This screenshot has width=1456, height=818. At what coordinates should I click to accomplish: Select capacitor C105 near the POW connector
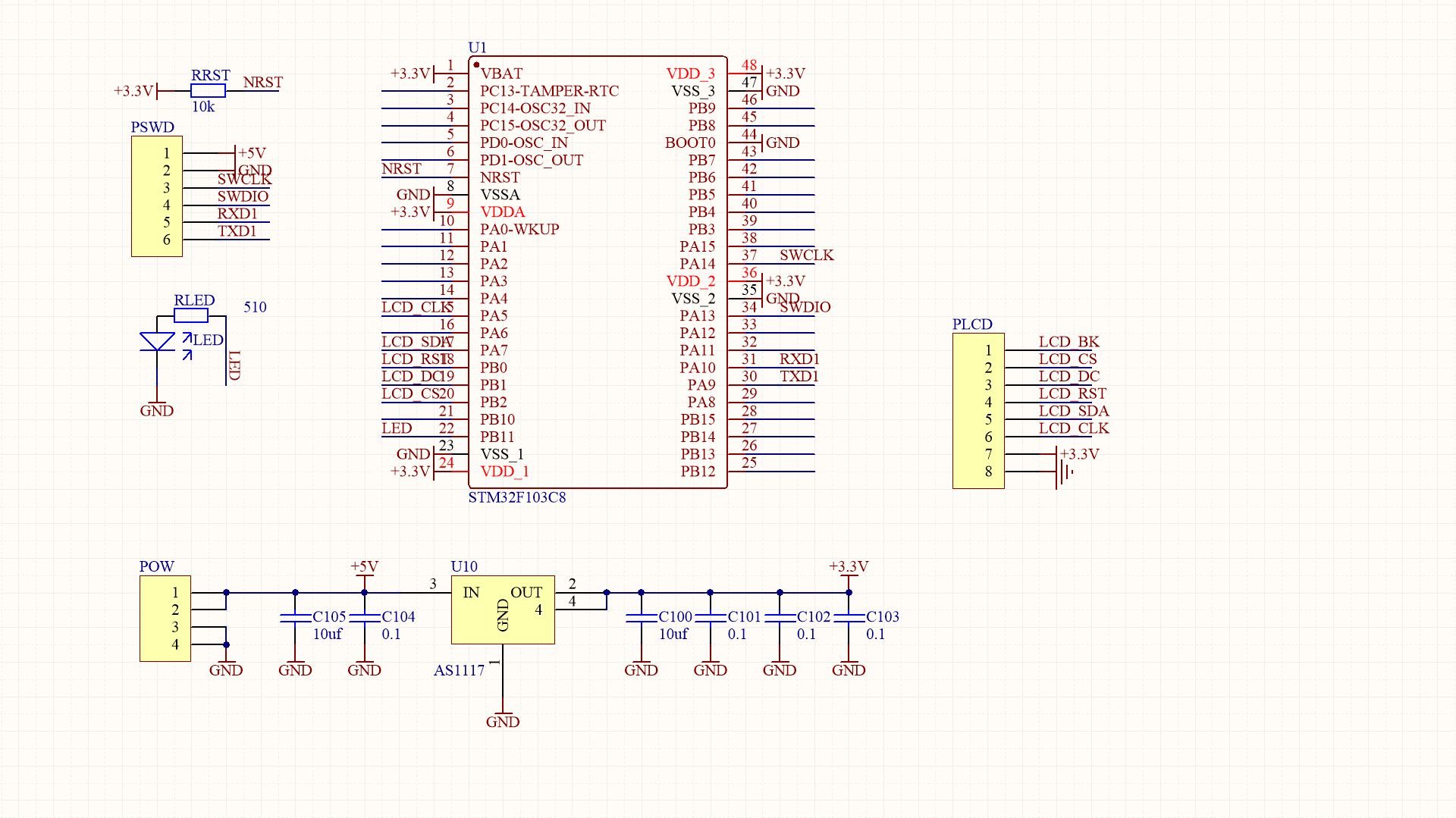pyautogui.click(x=296, y=618)
